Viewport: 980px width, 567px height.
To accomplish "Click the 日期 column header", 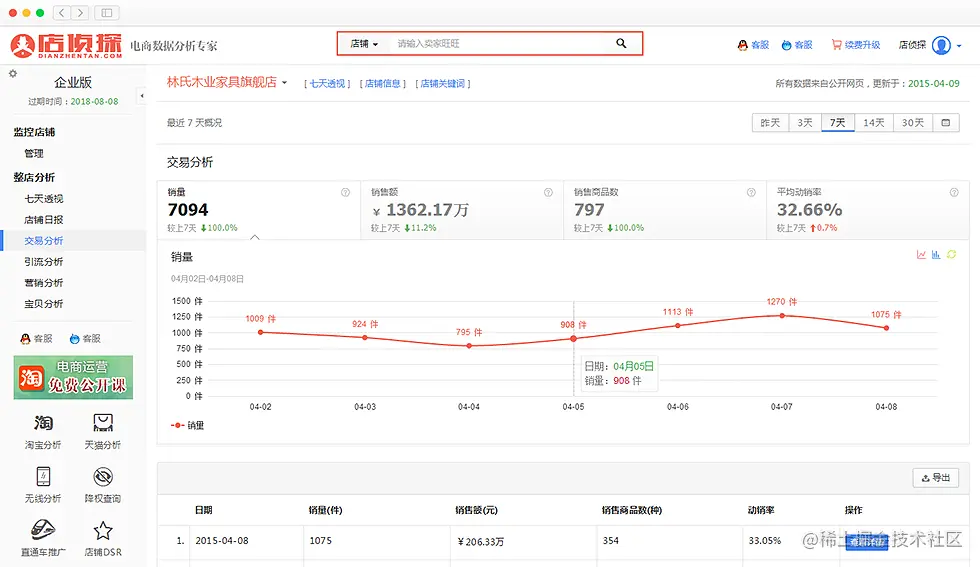I will (x=204, y=510).
